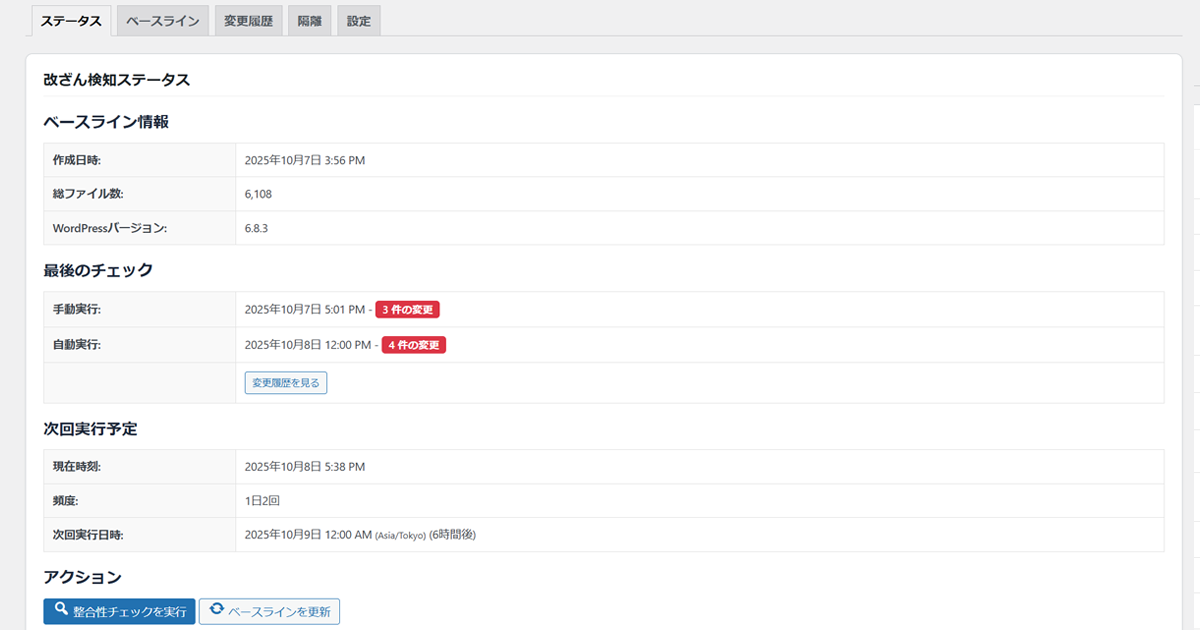Open the ベースライン tab

click(162, 21)
